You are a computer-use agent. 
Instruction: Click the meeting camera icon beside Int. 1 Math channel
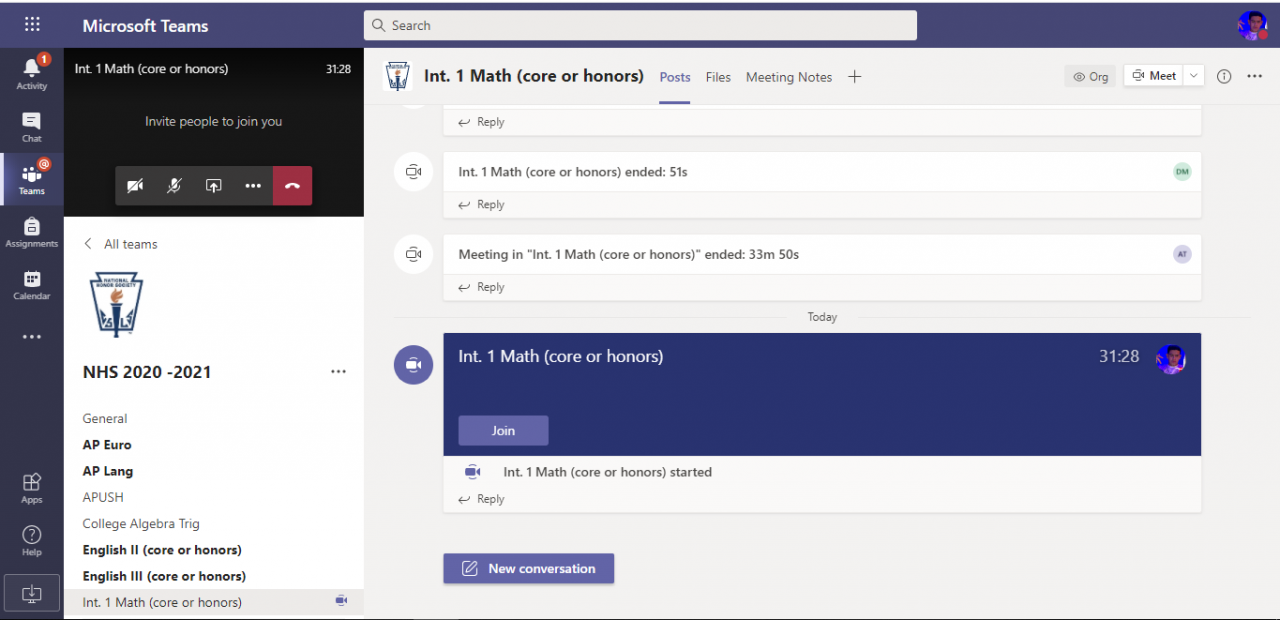coord(341,601)
